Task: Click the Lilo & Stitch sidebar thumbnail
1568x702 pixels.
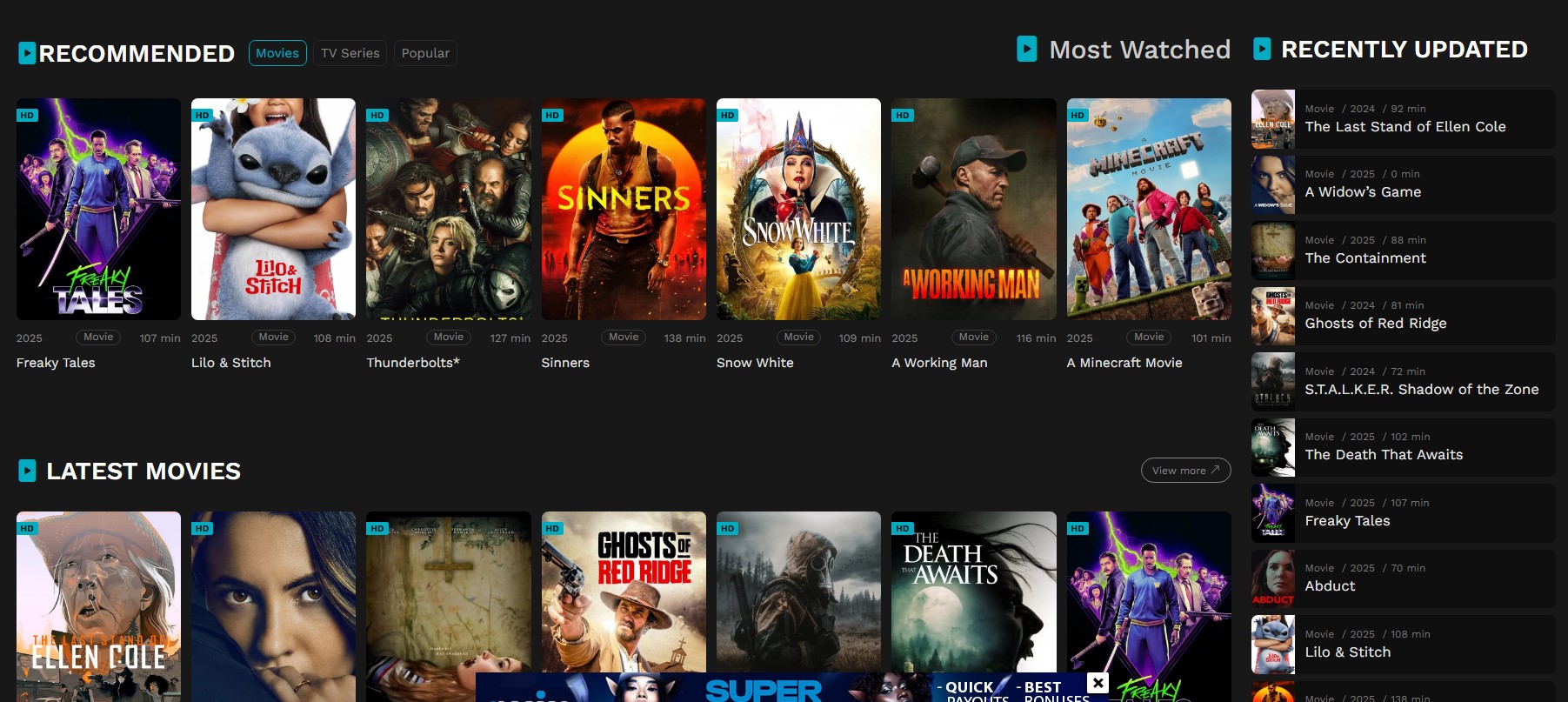Action: (1273, 645)
